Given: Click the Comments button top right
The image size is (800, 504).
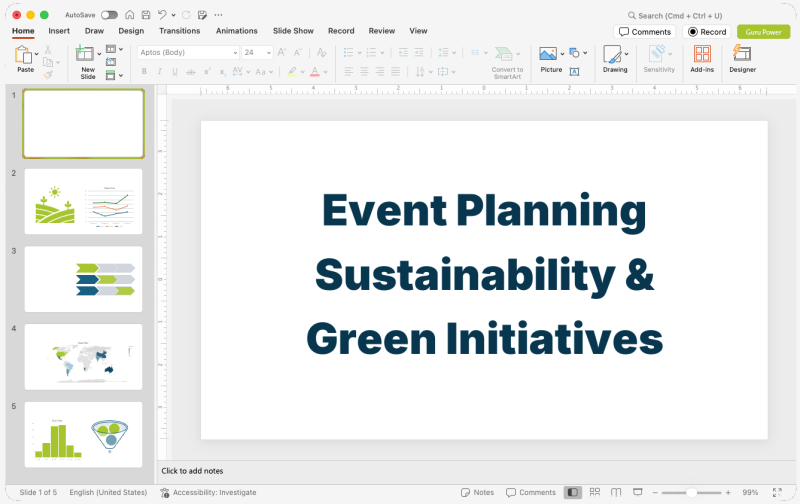Looking at the screenshot, I should click(645, 32).
